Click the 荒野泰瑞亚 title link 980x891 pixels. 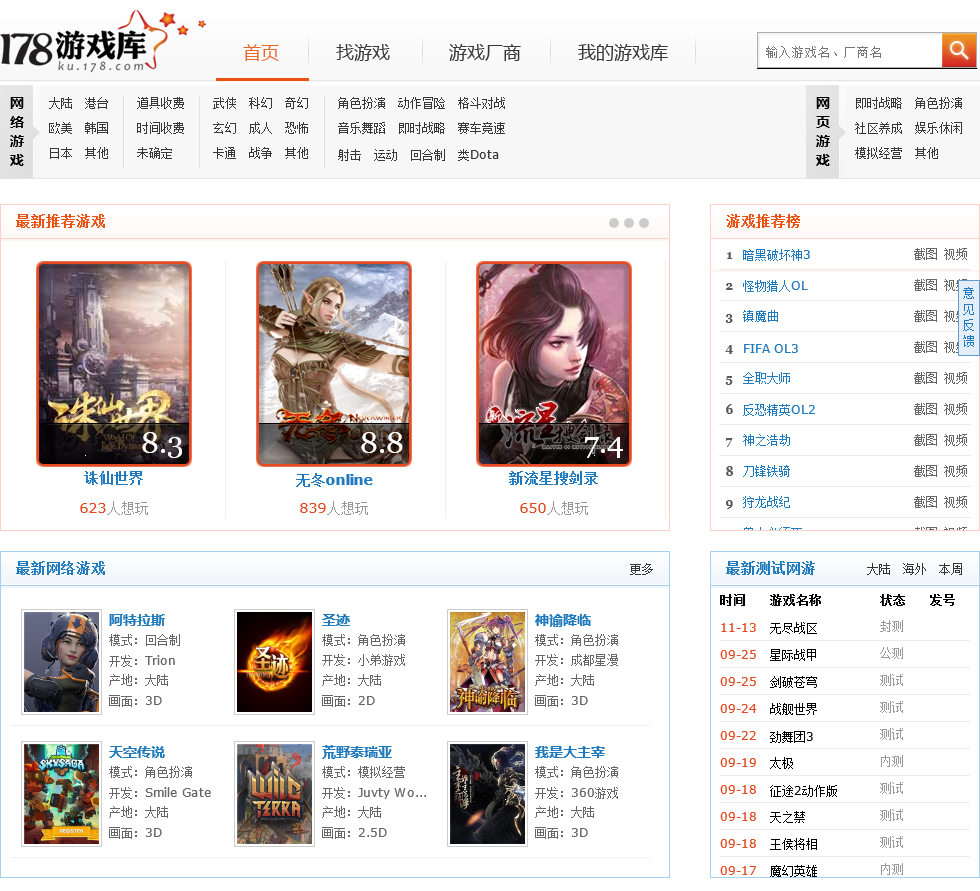(x=357, y=752)
